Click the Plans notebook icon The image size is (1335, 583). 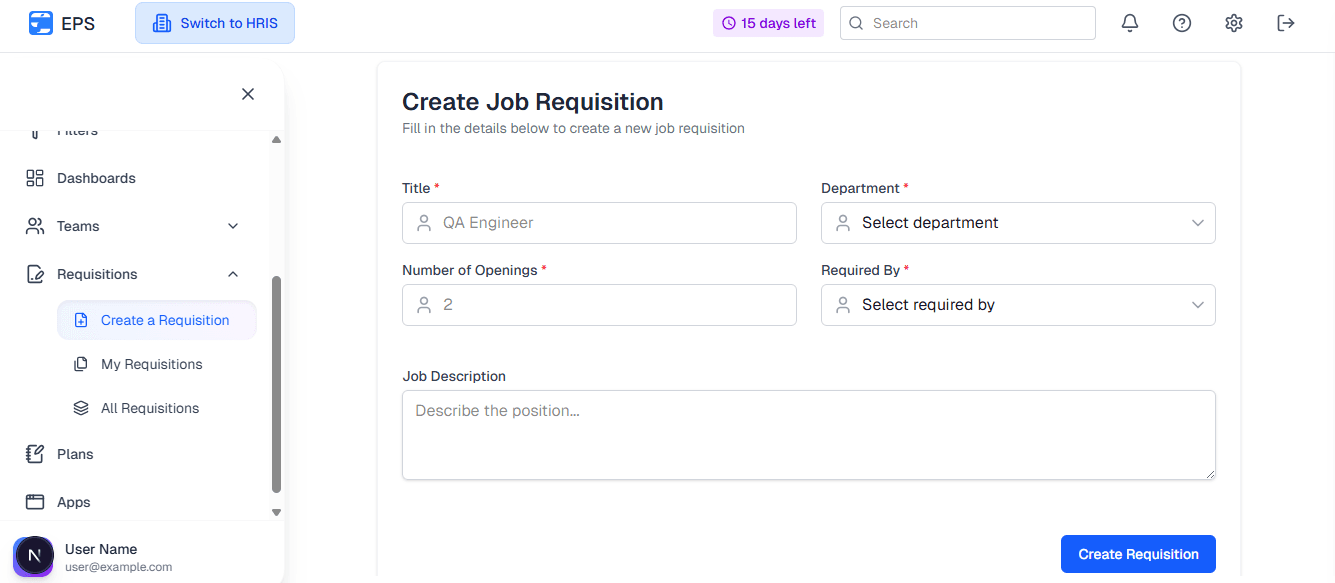coord(35,454)
